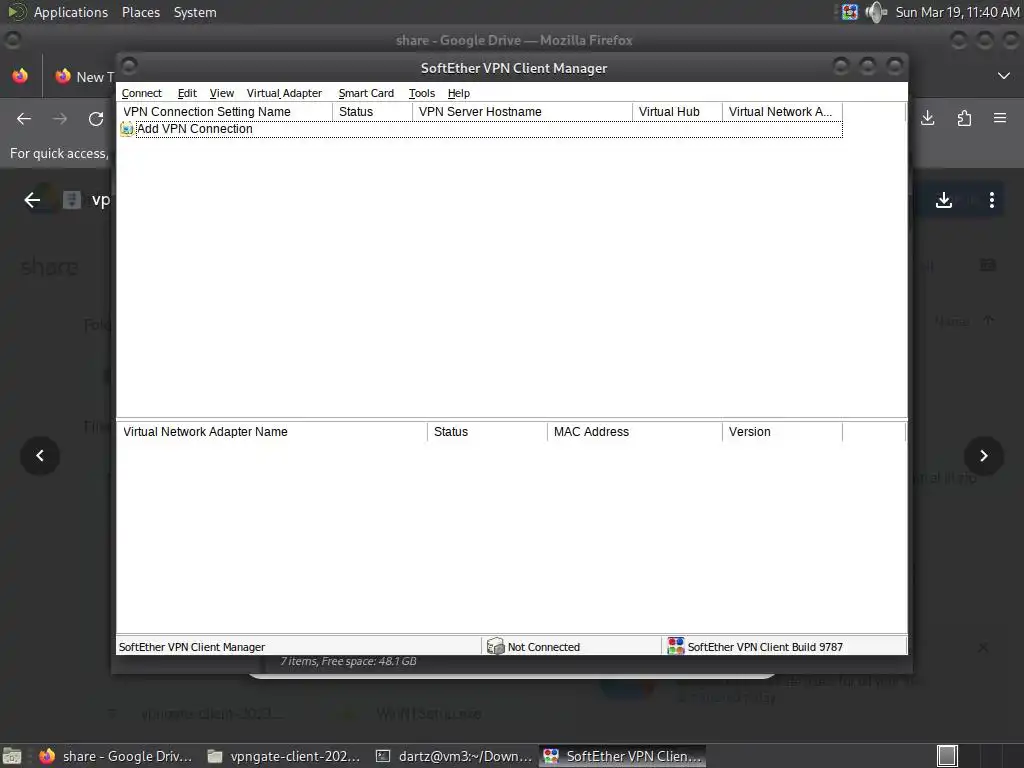Viewport: 1024px width, 768px height.
Task: Switch to SoftEther VPN Client taskbar item
Action: pyautogui.click(x=623, y=756)
